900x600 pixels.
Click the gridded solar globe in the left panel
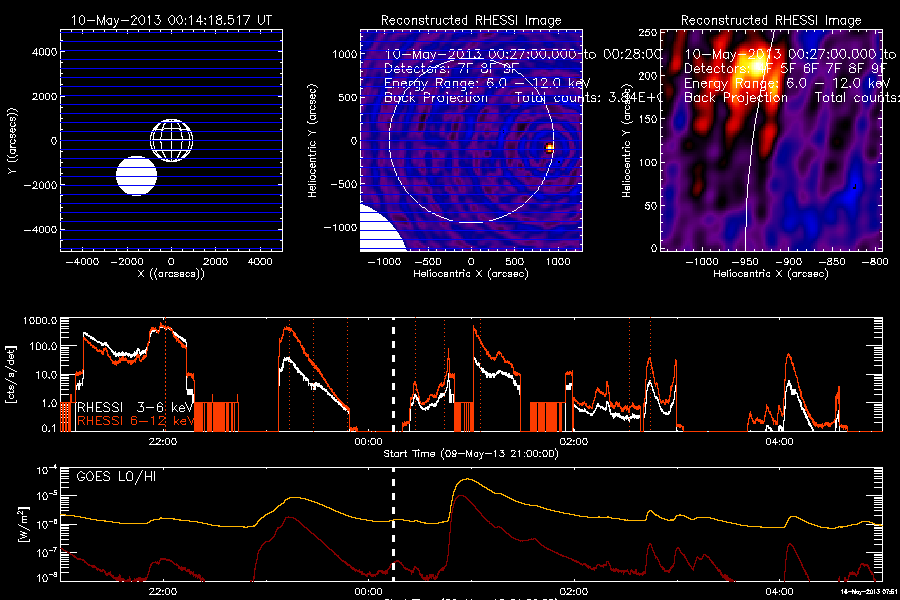[172, 141]
